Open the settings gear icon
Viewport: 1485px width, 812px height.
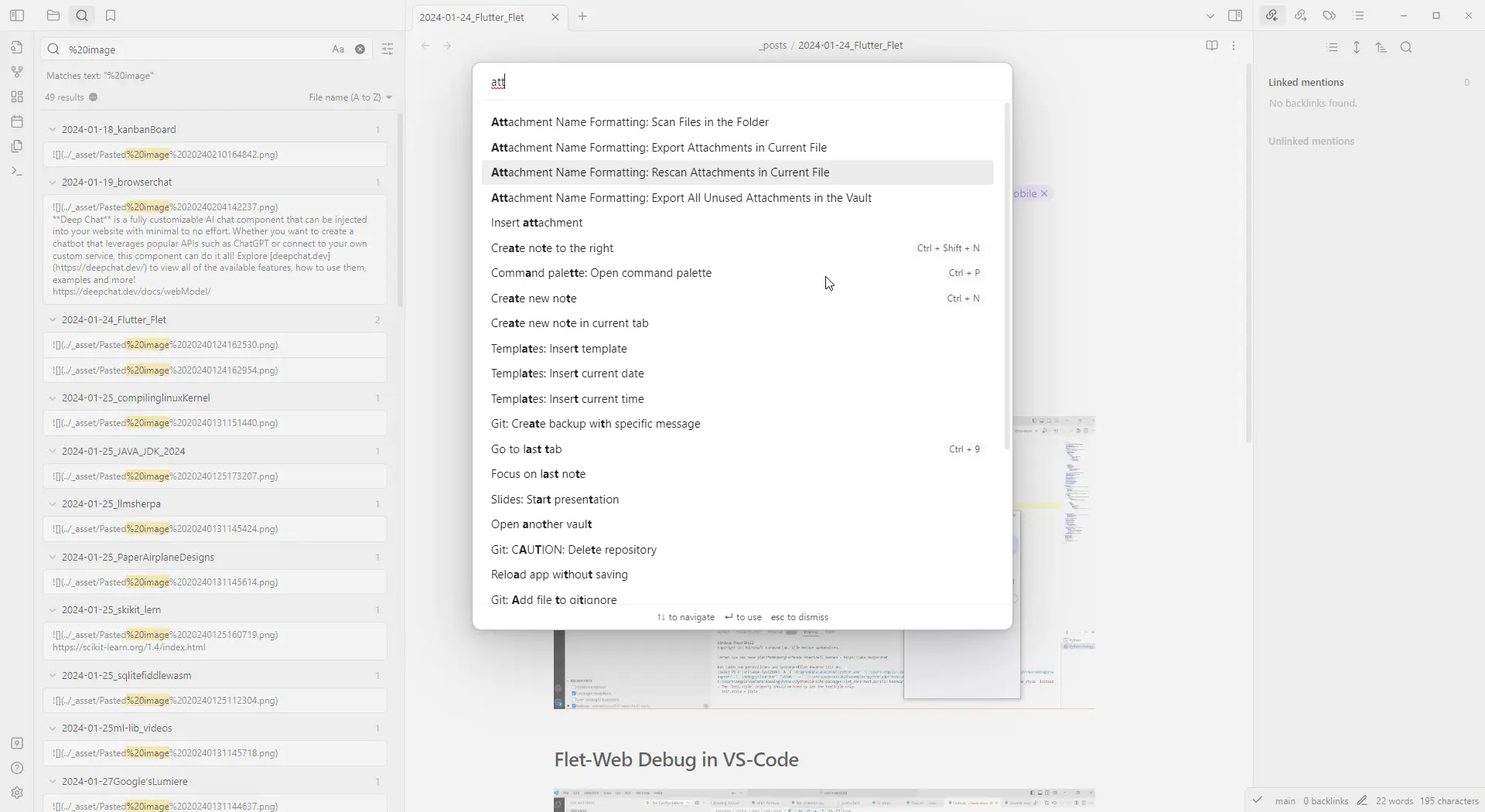pos(17,793)
